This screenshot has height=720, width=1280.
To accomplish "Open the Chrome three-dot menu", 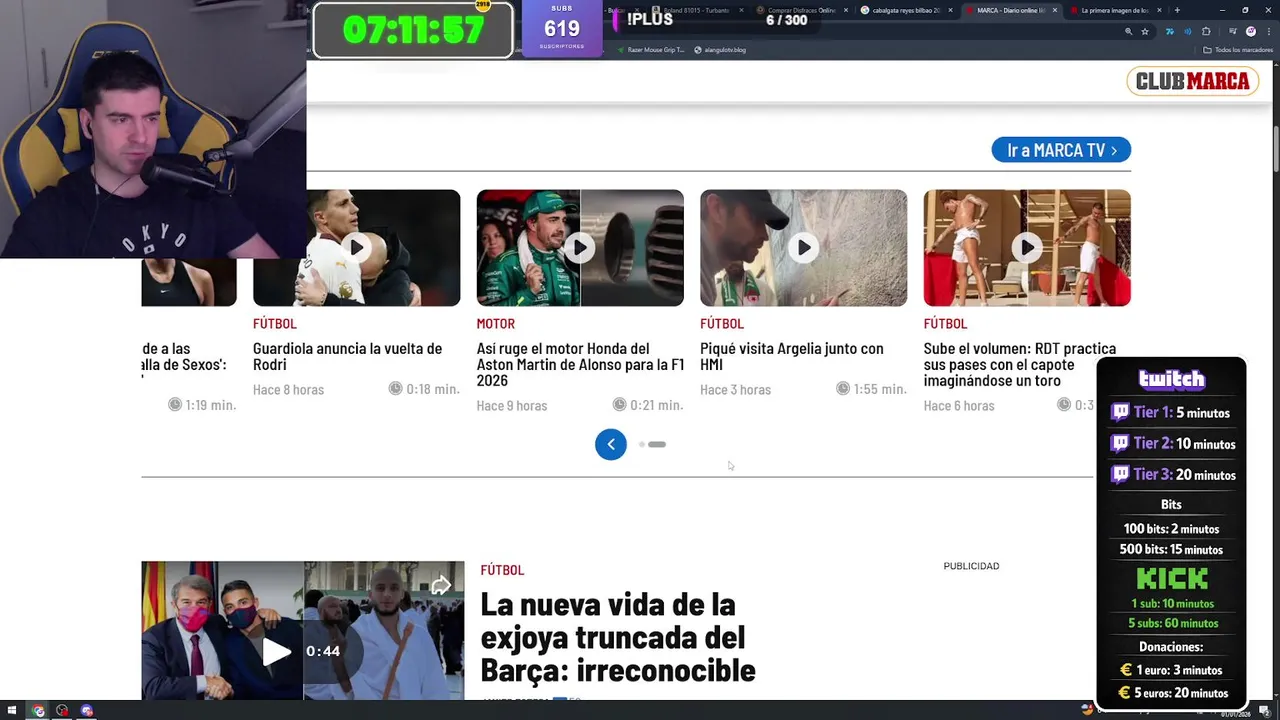I will pyautogui.click(x=1268, y=32).
